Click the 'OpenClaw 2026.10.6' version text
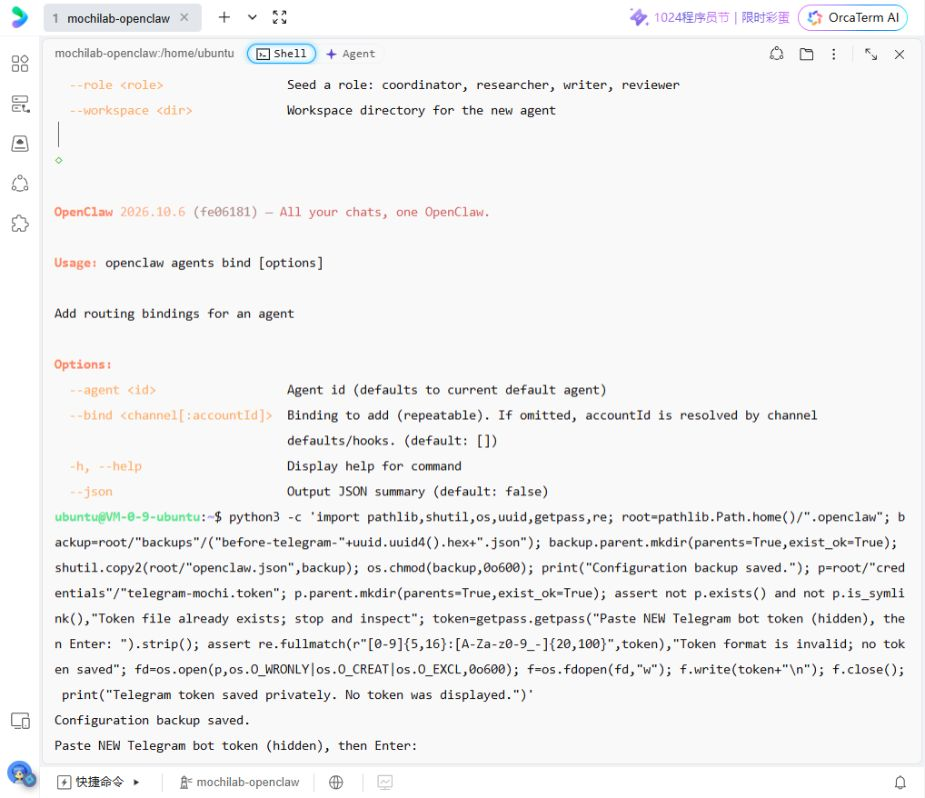 pos(120,212)
